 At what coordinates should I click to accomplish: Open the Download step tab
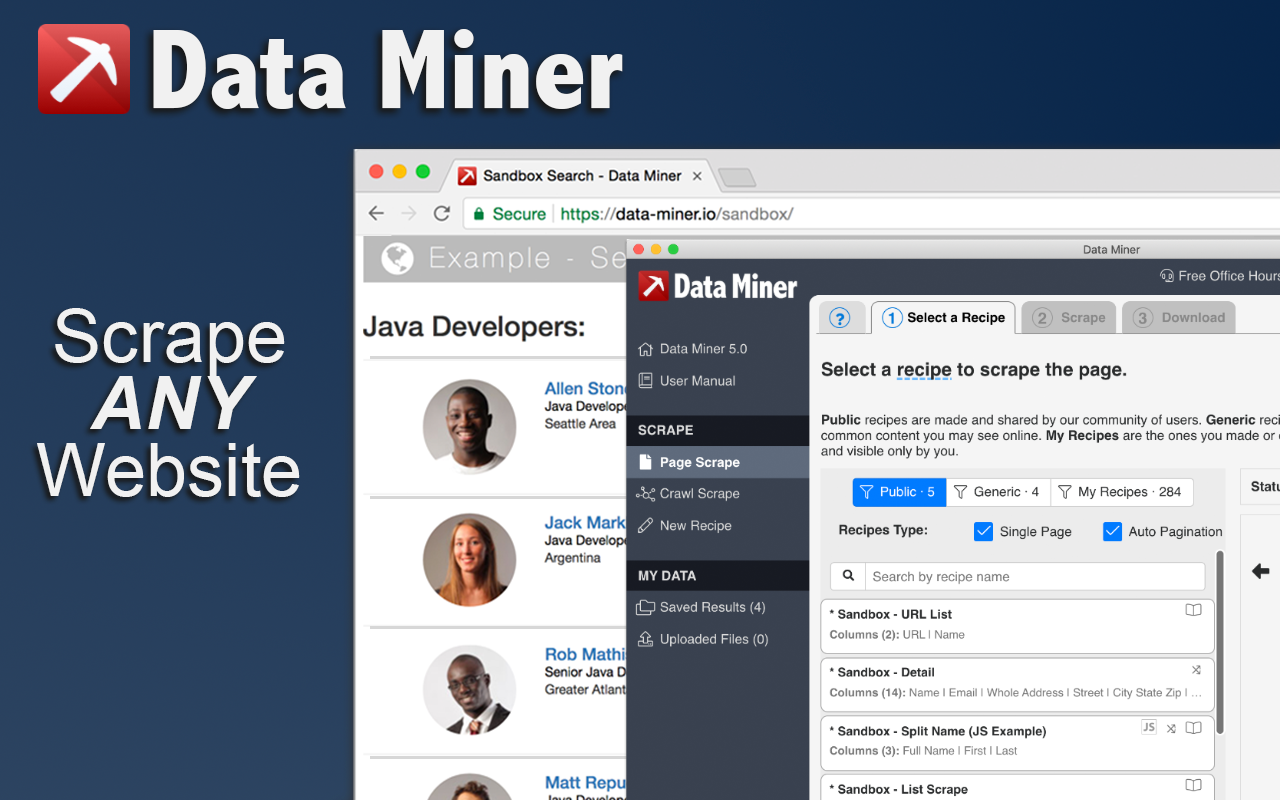pyautogui.click(x=1178, y=317)
